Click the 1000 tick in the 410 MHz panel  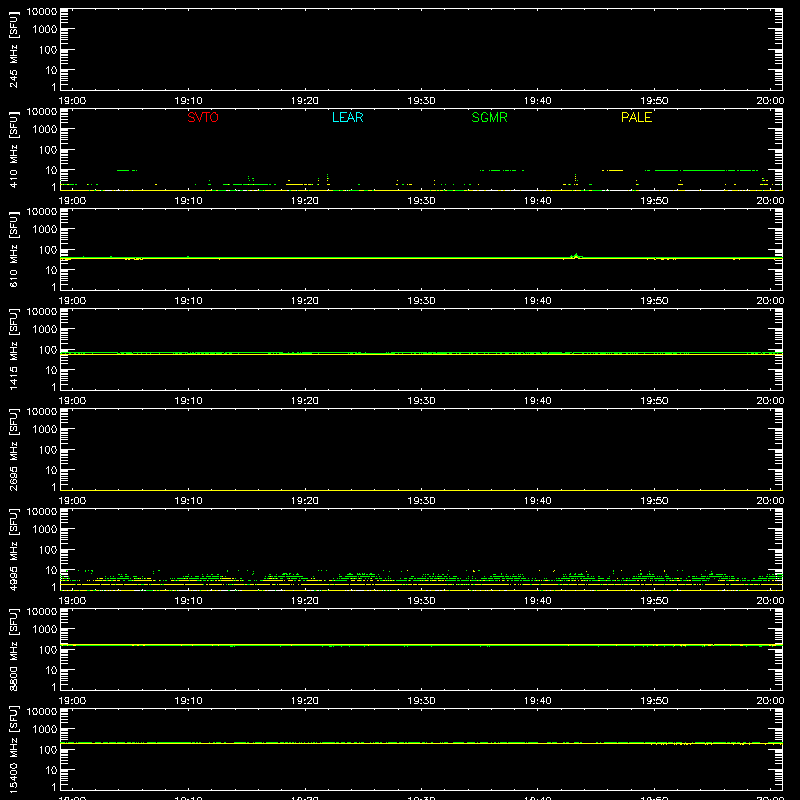tap(45, 130)
